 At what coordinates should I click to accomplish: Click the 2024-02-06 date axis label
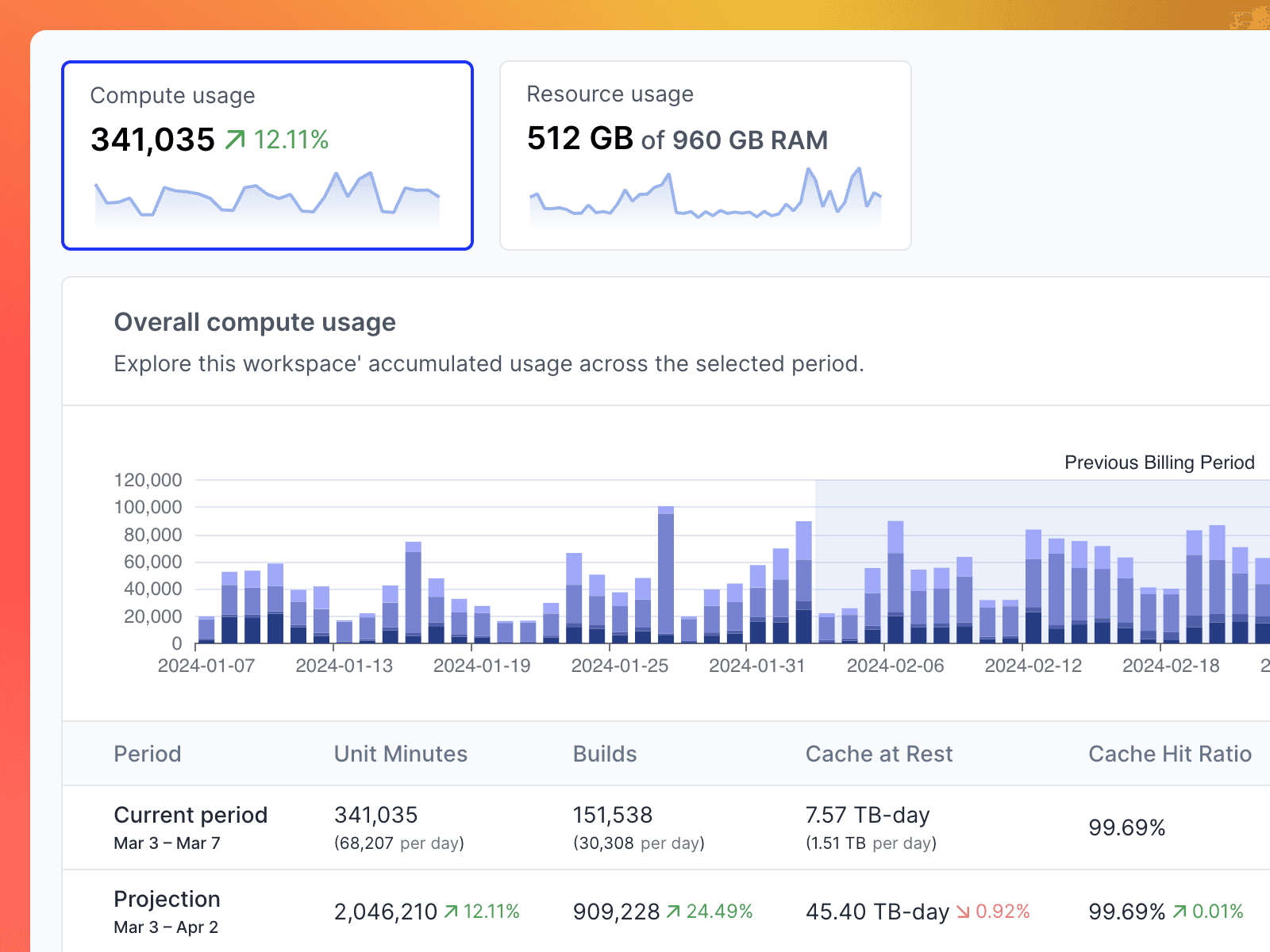click(895, 666)
